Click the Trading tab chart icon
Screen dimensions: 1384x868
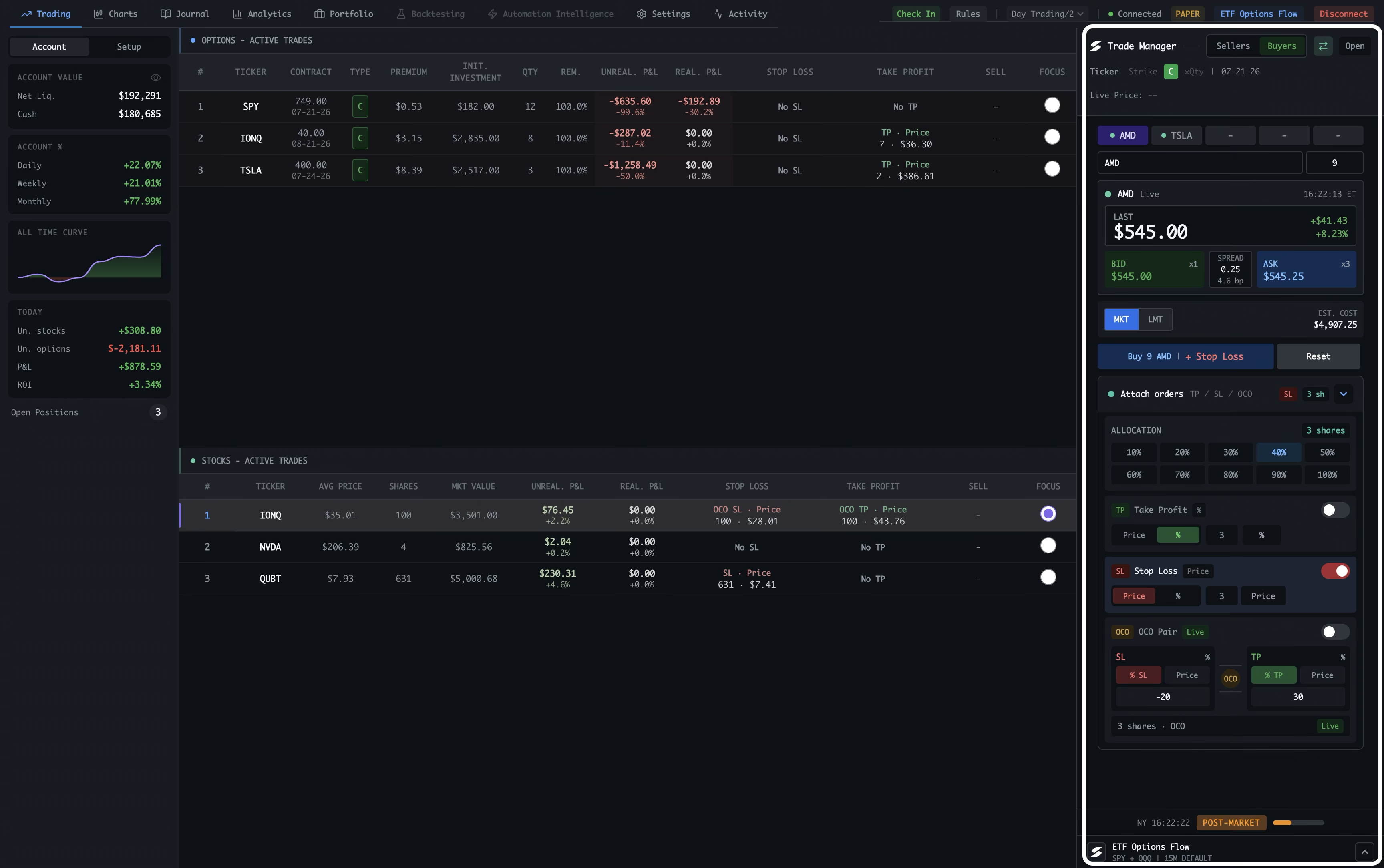point(26,14)
